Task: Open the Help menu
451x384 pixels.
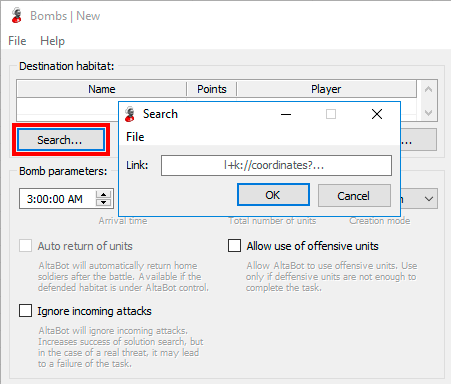Action: (x=52, y=41)
